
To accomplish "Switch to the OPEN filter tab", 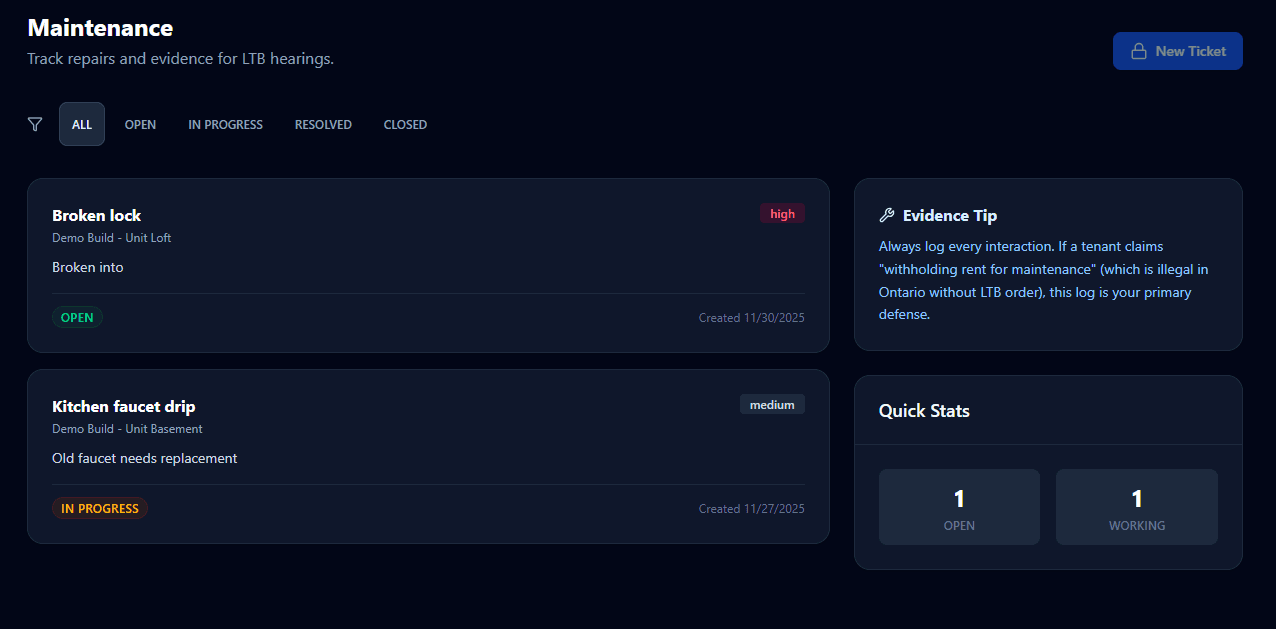I will click(140, 124).
